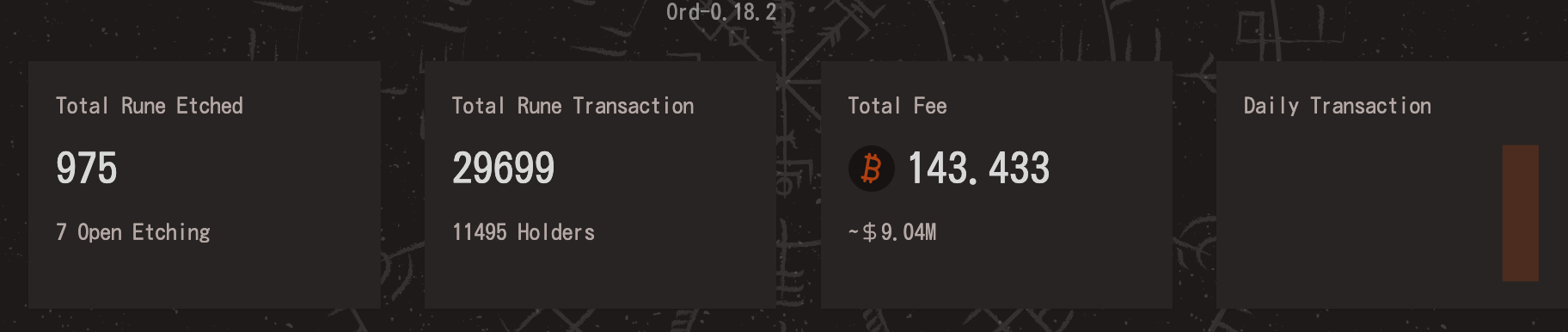
Task: Click the Ord-0.18.2 version label
Action: [x=721, y=12]
